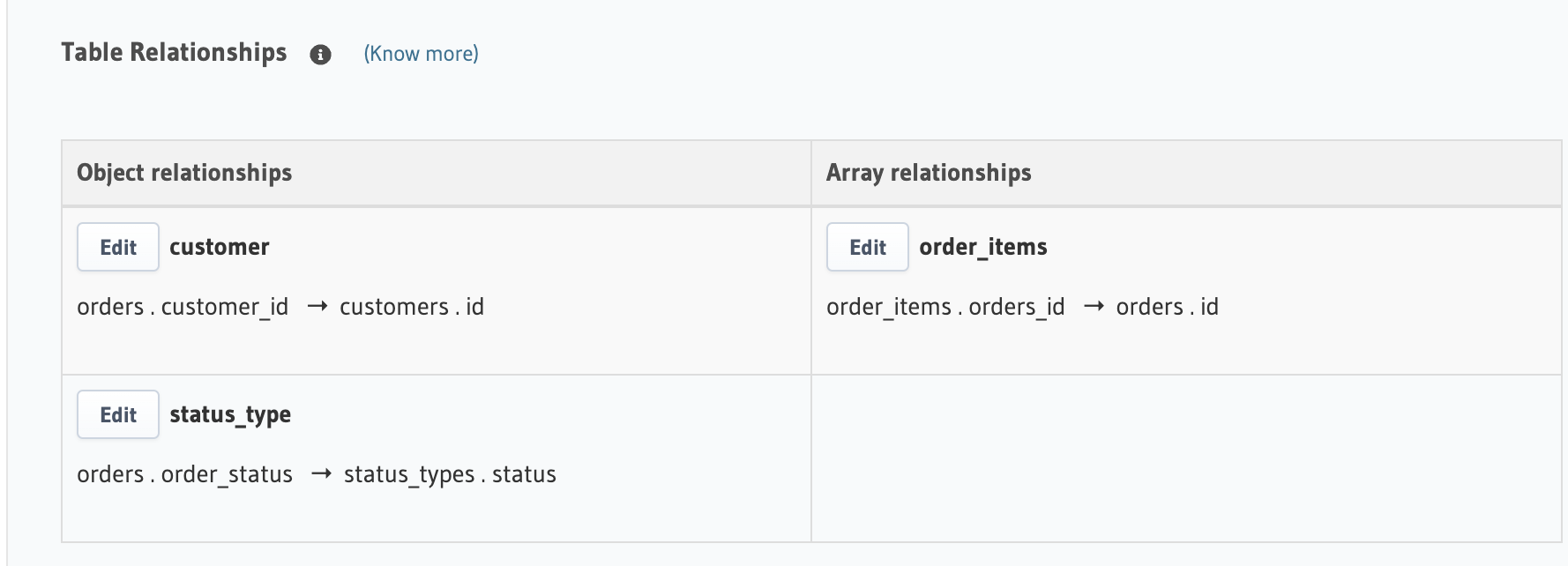This screenshot has width=1568, height=566.
Task: Click the Array relationships column header
Action: [929, 173]
